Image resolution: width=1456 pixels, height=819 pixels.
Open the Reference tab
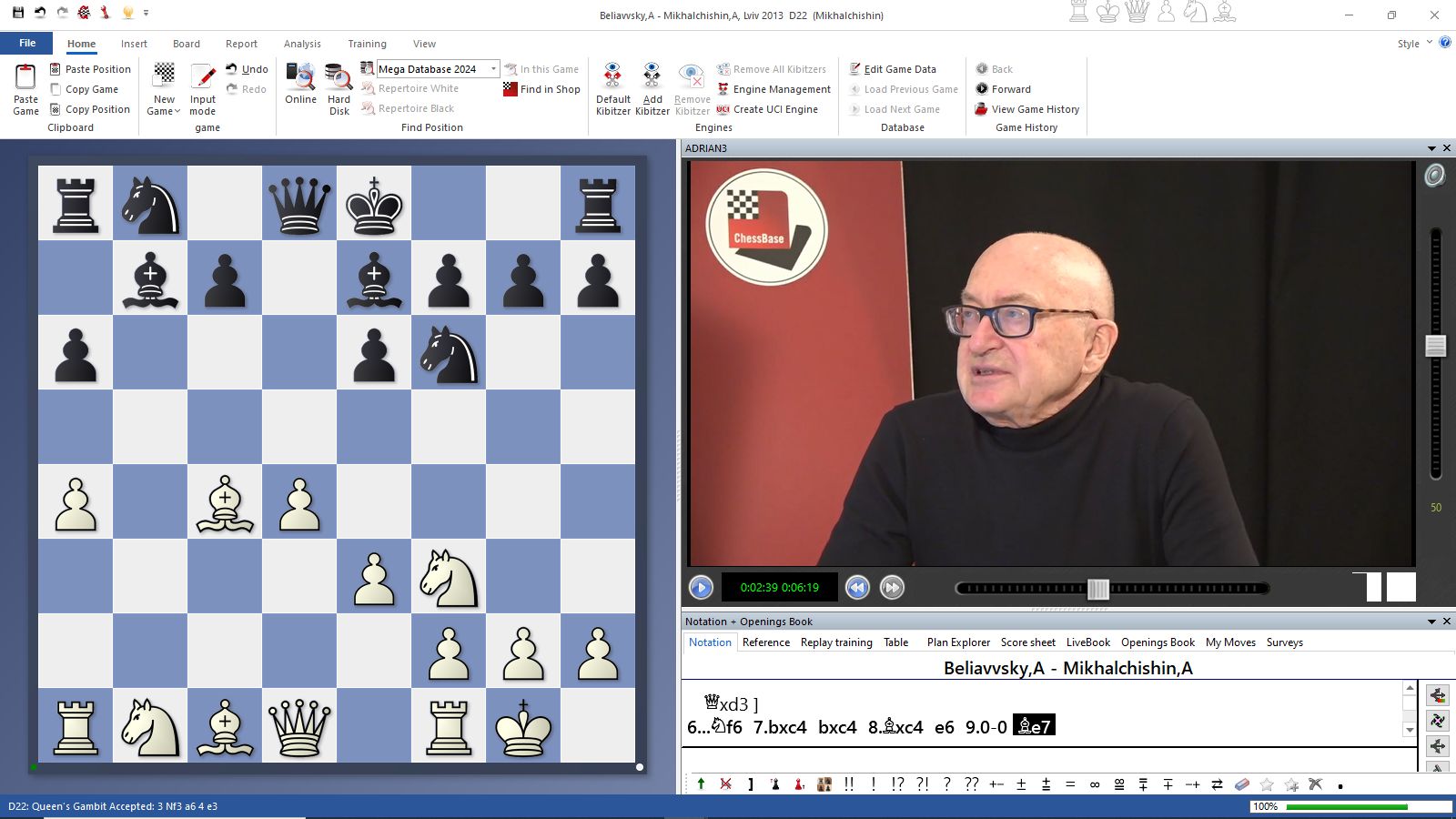pyautogui.click(x=766, y=642)
